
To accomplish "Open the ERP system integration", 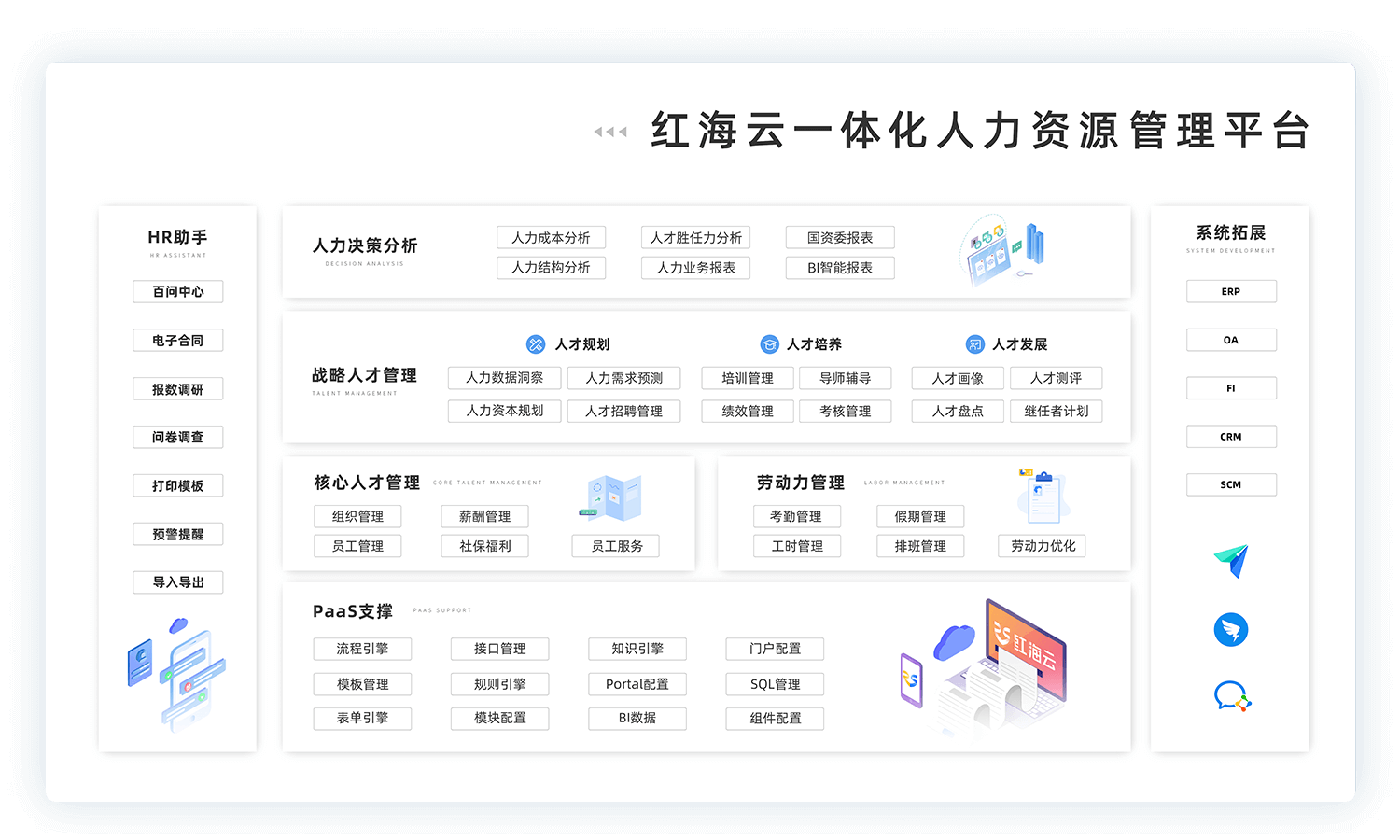I will click(x=1231, y=292).
